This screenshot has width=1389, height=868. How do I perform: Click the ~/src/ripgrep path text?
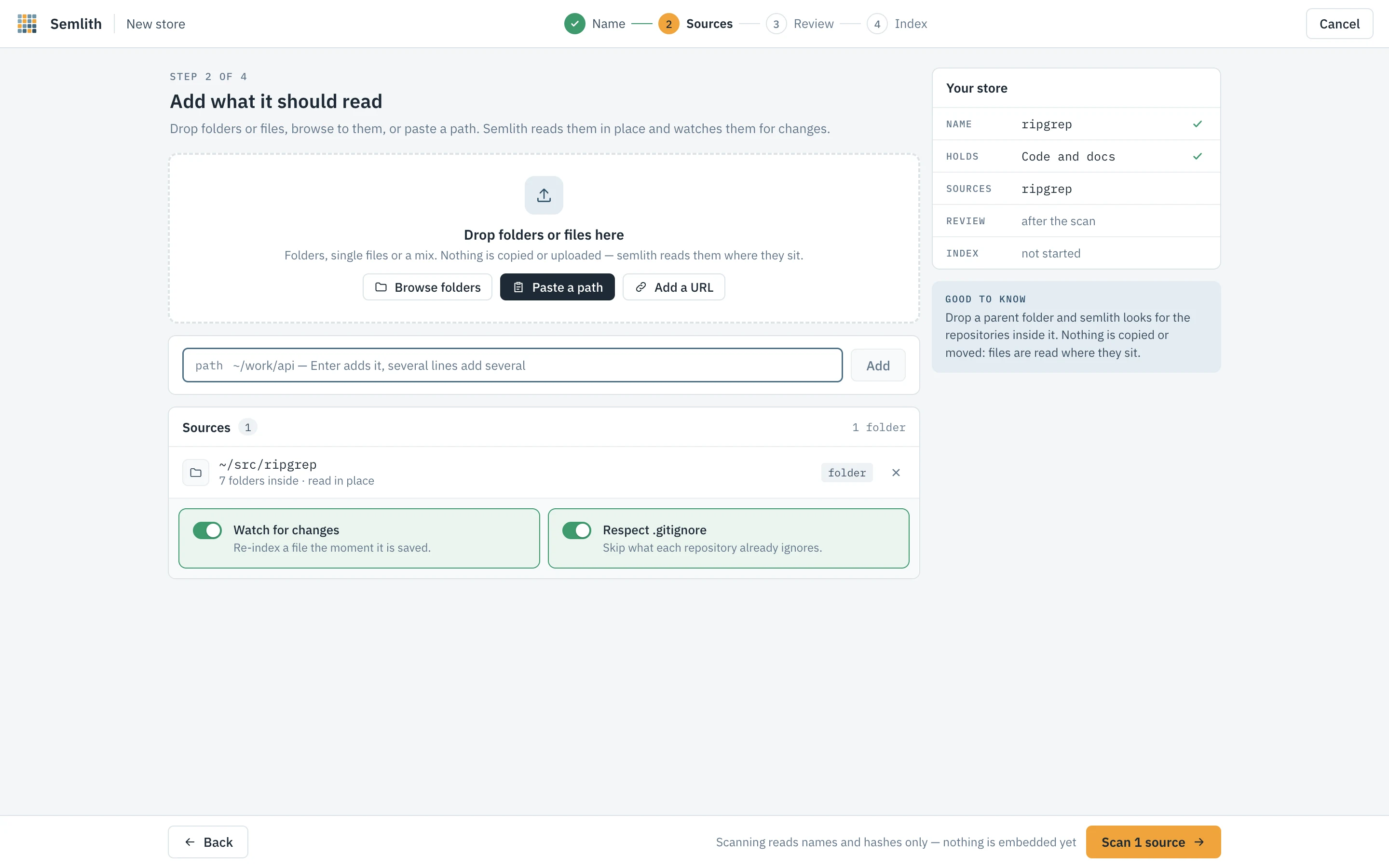point(268,464)
